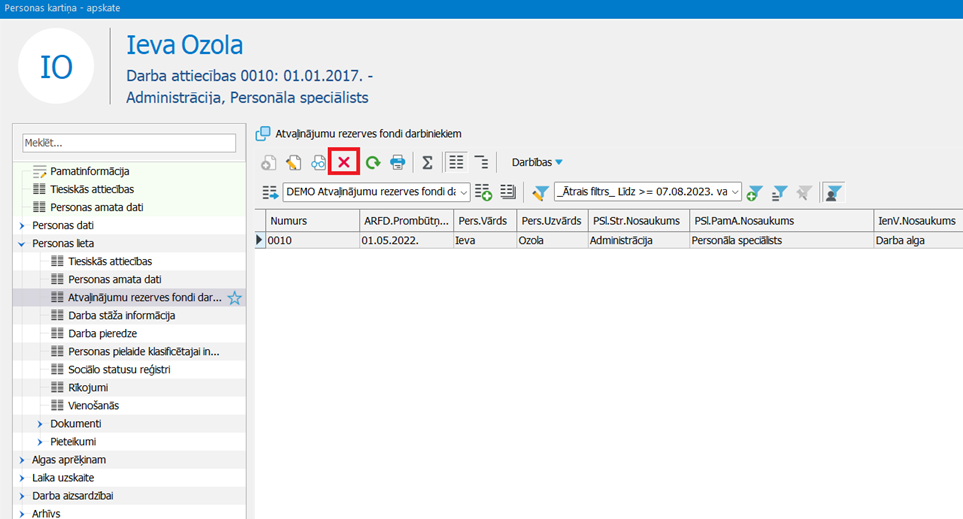
Task: Click the add new record icon
Action: pyautogui.click(x=268, y=163)
